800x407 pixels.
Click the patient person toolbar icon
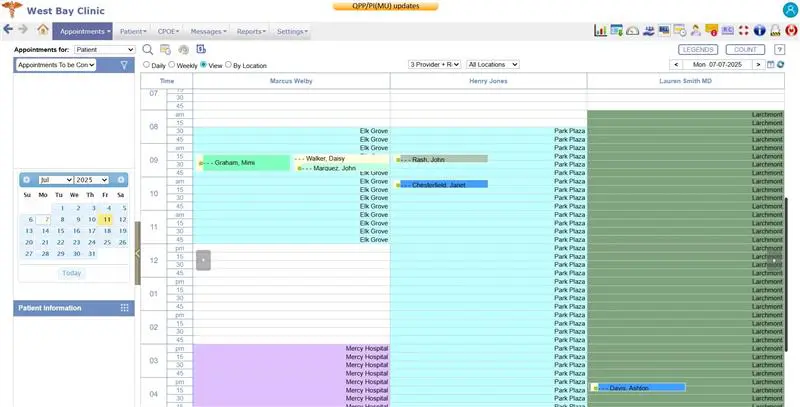coord(696,31)
